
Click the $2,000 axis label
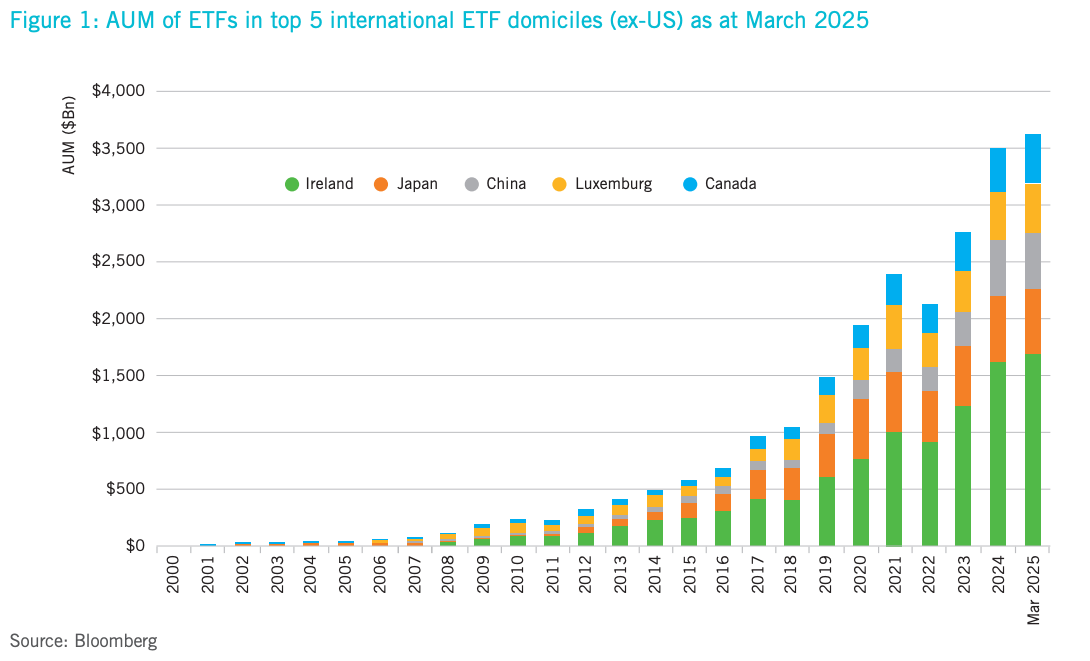(x=118, y=319)
